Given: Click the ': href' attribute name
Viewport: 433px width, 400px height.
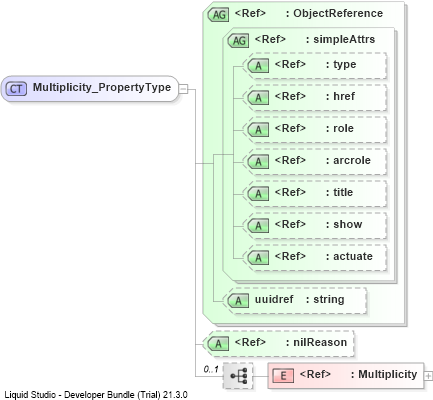Looking at the screenshot, I should tap(340, 96).
